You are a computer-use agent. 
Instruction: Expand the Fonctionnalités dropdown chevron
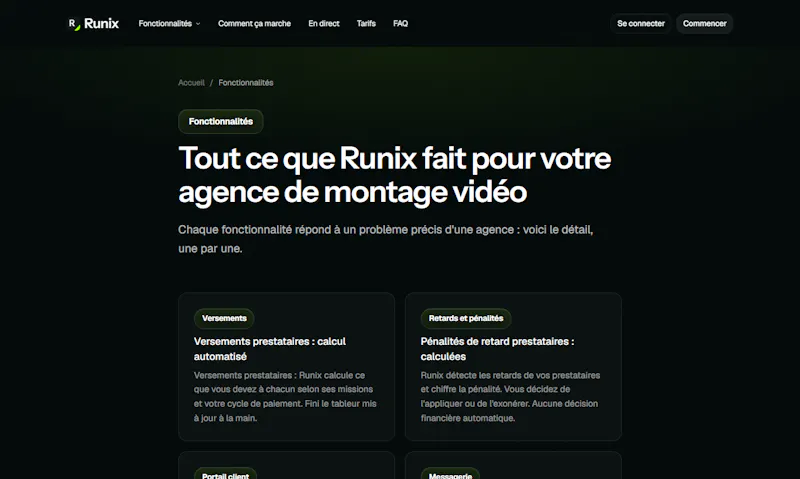pyautogui.click(x=198, y=23)
